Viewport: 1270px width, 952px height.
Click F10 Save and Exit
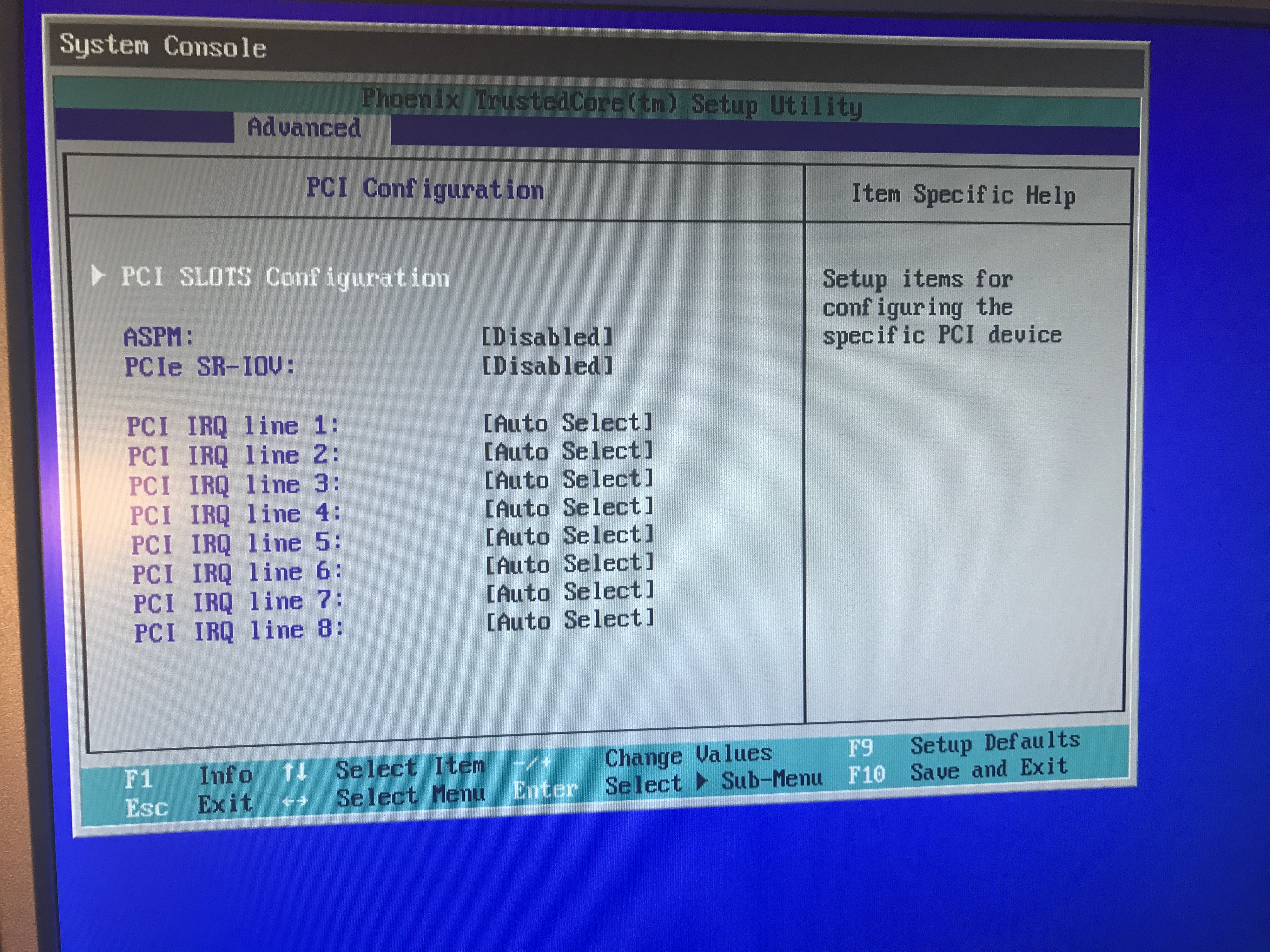[x=867, y=775]
